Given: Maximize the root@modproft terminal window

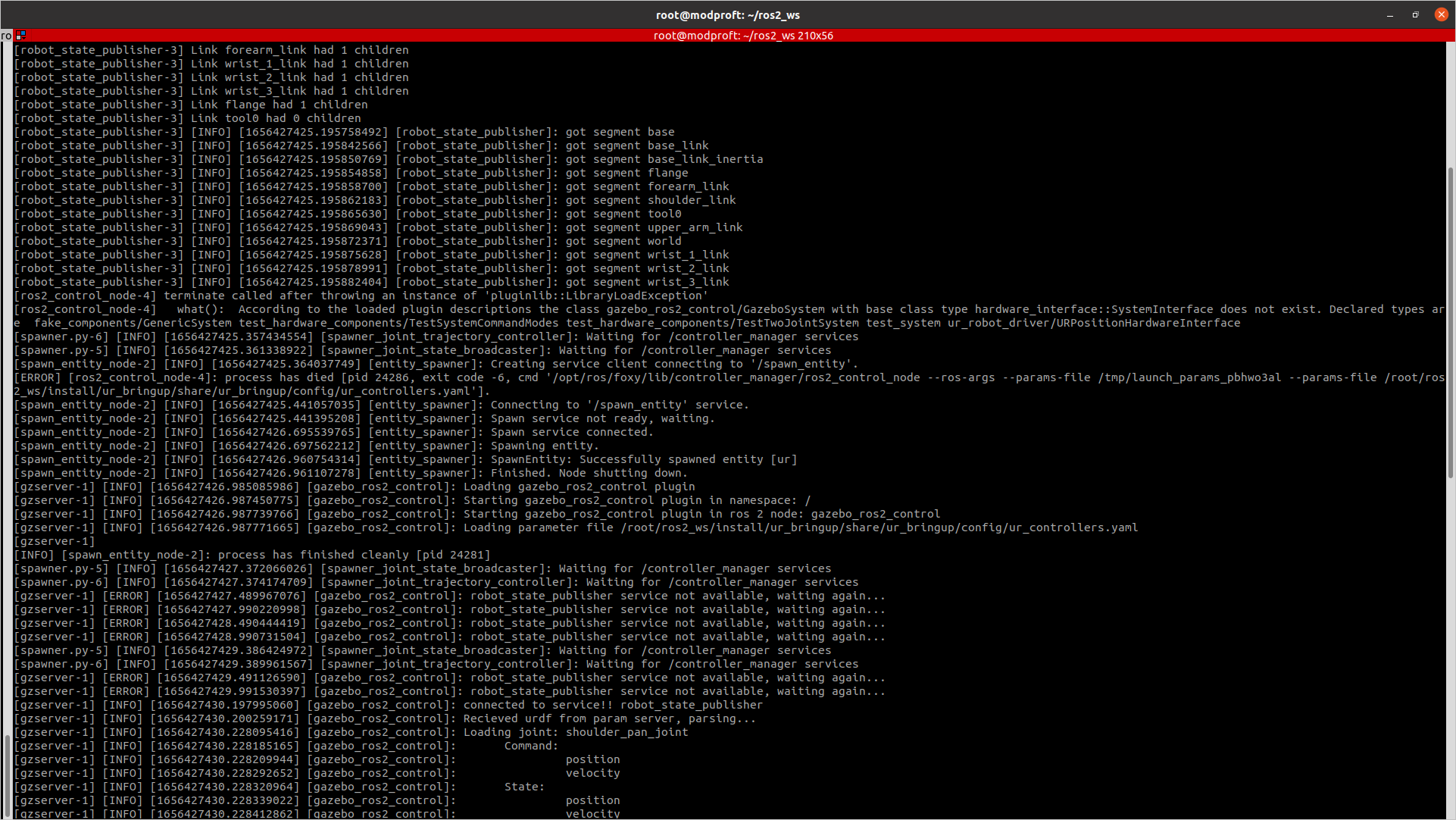Looking at the screenshot, I should 1415,15.
